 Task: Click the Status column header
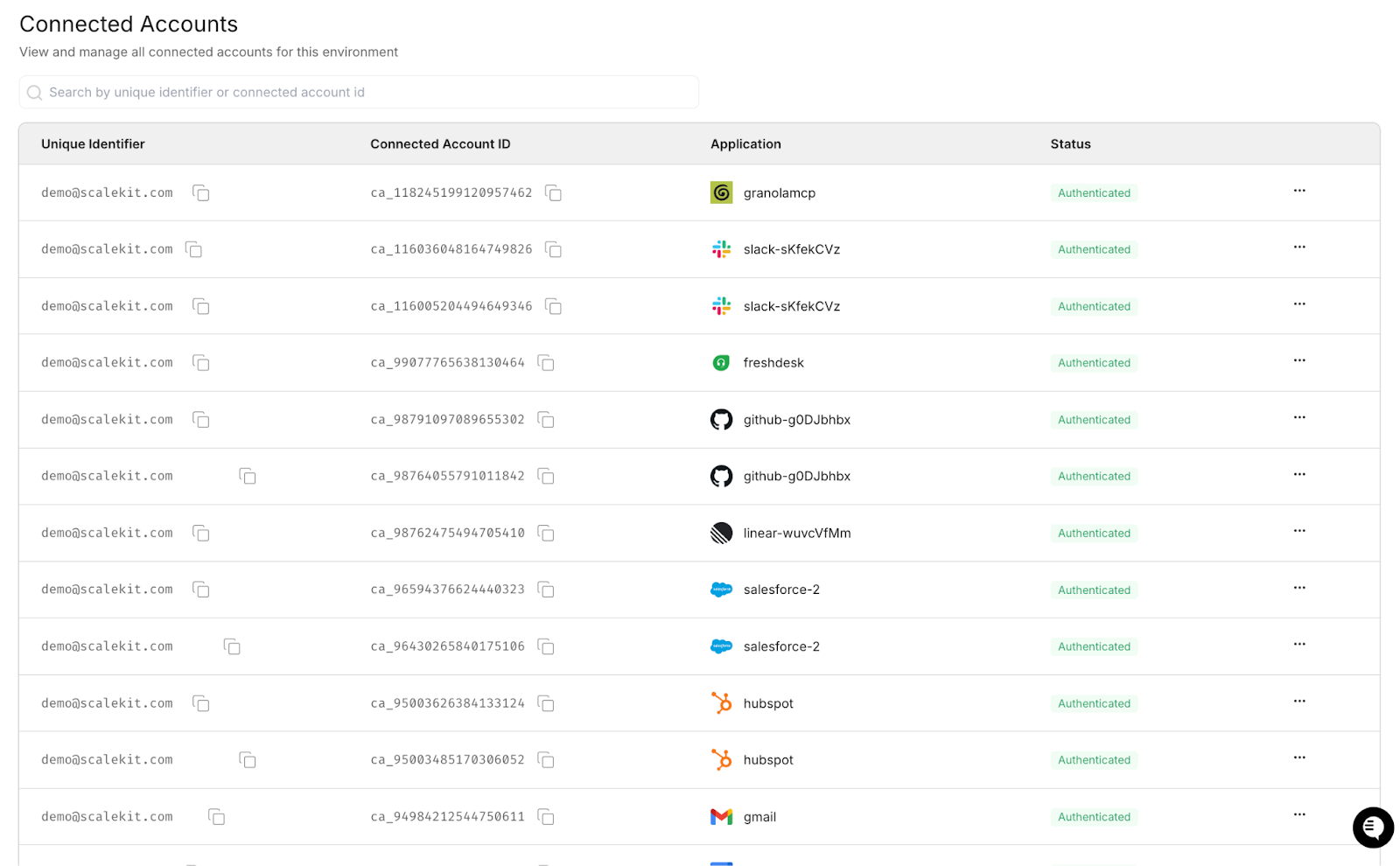1070,144
